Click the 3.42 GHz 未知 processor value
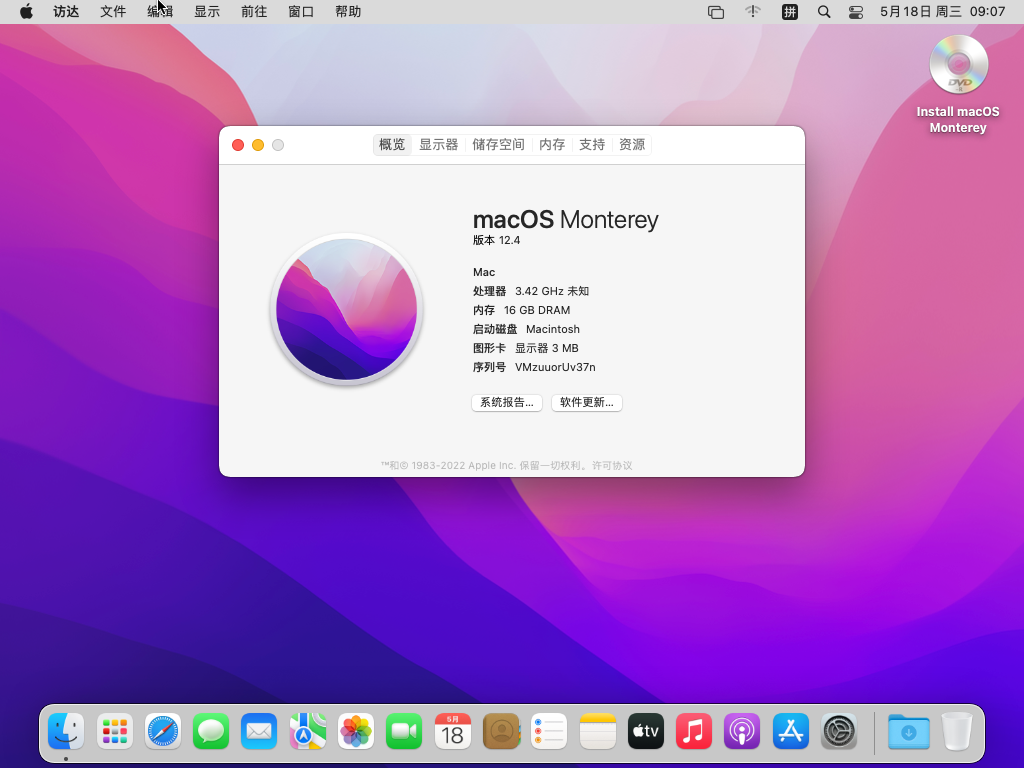The height and width of the screenshot is (768, 1024). coord(552,291)
